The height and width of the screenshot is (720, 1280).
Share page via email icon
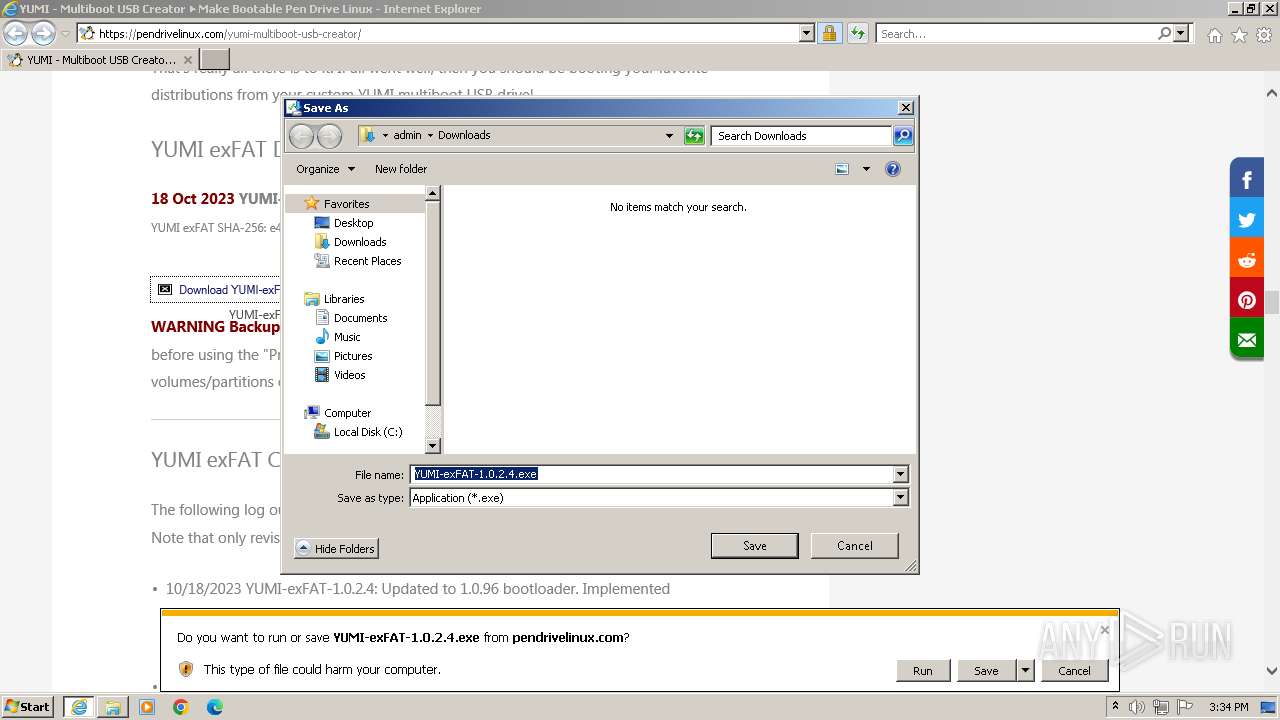1247,340
